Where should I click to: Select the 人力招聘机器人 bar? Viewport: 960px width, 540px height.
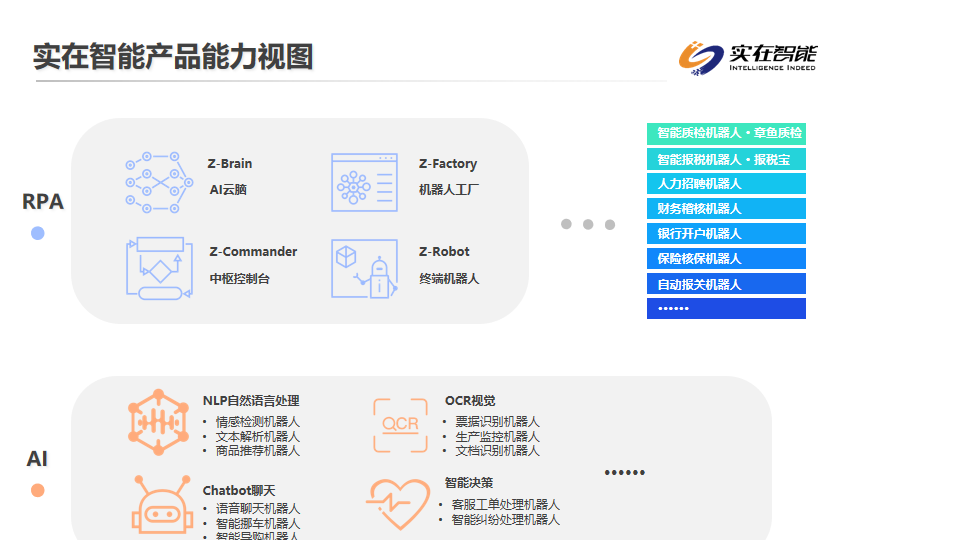726,184
